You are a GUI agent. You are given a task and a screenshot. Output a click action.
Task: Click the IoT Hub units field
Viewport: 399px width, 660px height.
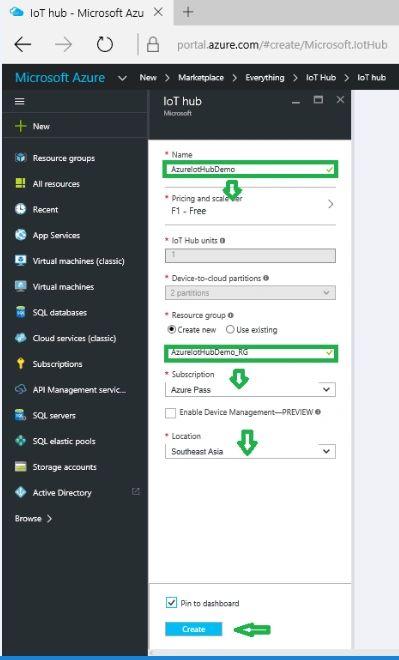point(250,255)
